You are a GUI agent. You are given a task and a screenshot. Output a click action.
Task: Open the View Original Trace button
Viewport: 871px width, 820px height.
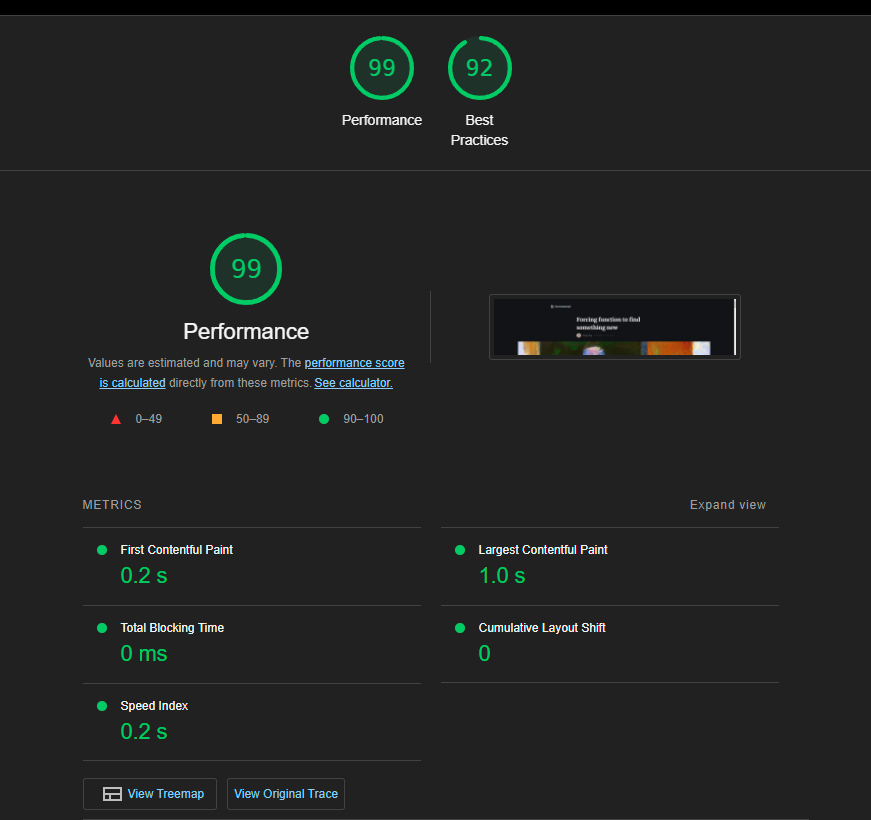click(285, 793)
